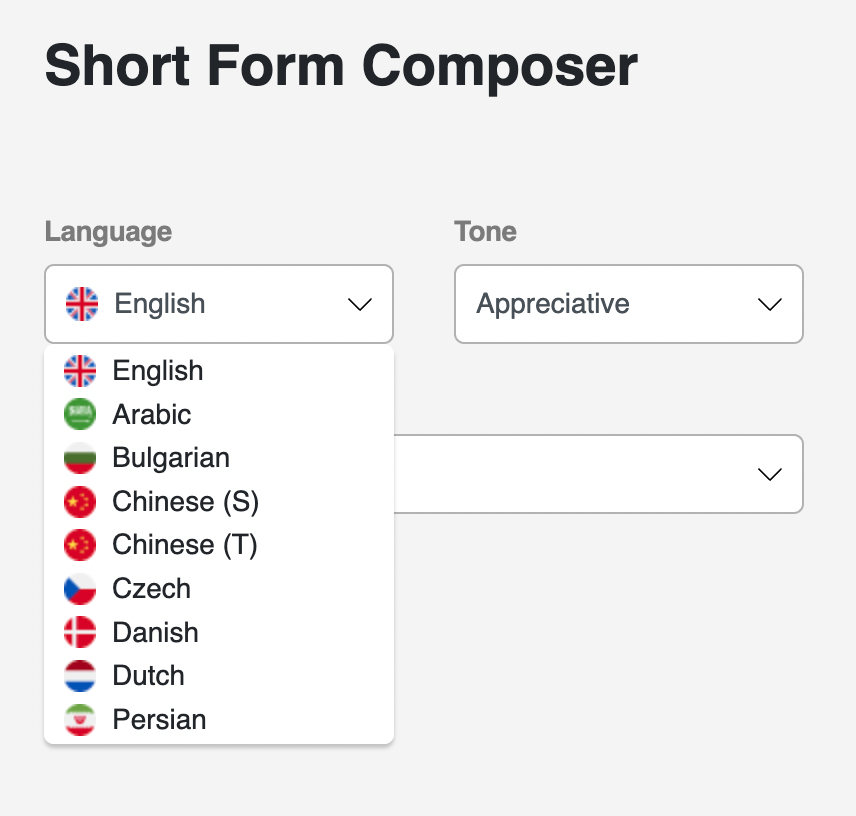Open the Tone dropdown showing Appreciative

[x=628, y=304]
